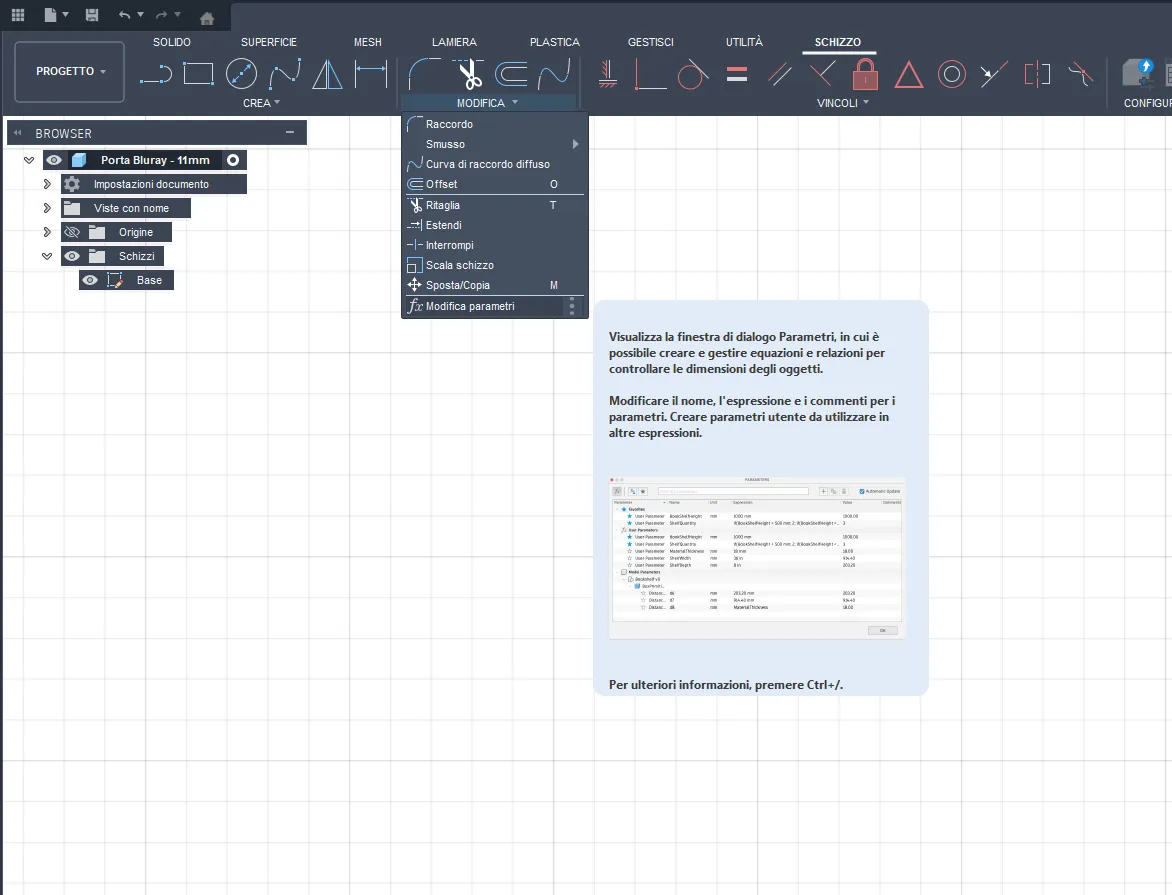Switch to the LAMIERA tab

click(454, 42)
